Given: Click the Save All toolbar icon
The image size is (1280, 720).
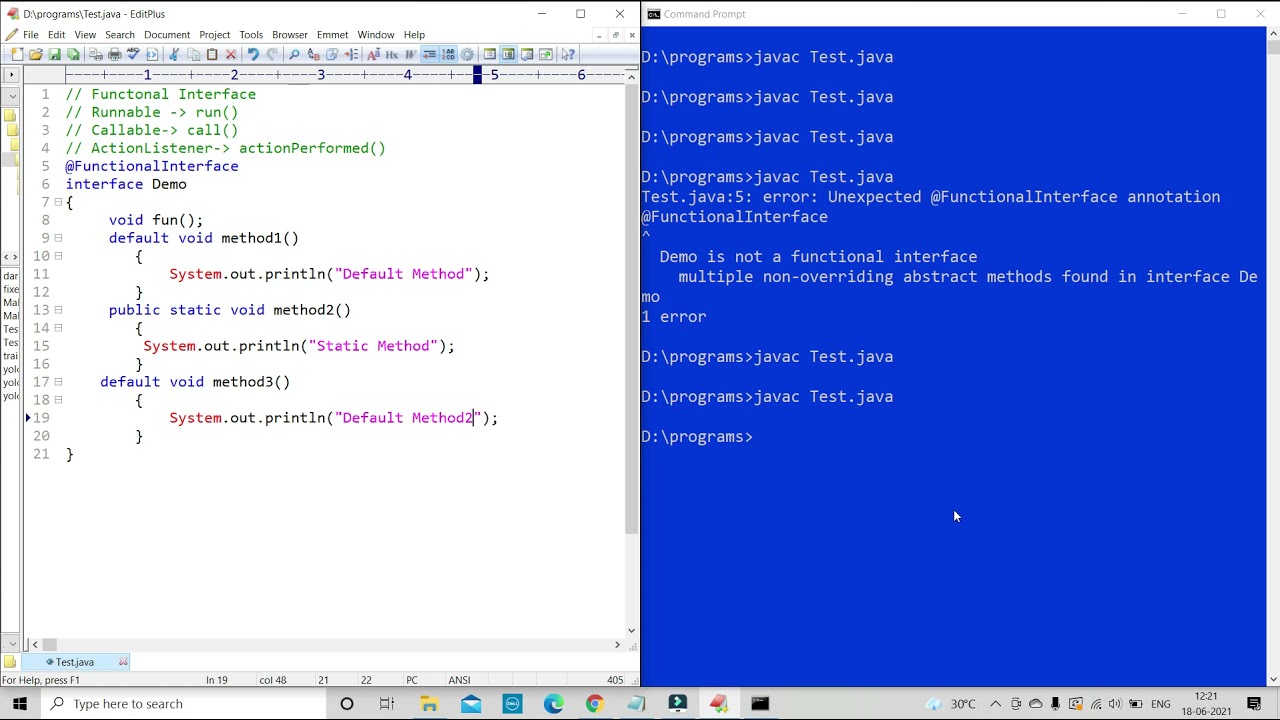Looking at the screenshot, I should pyautogui.click(x=73, y=54).
